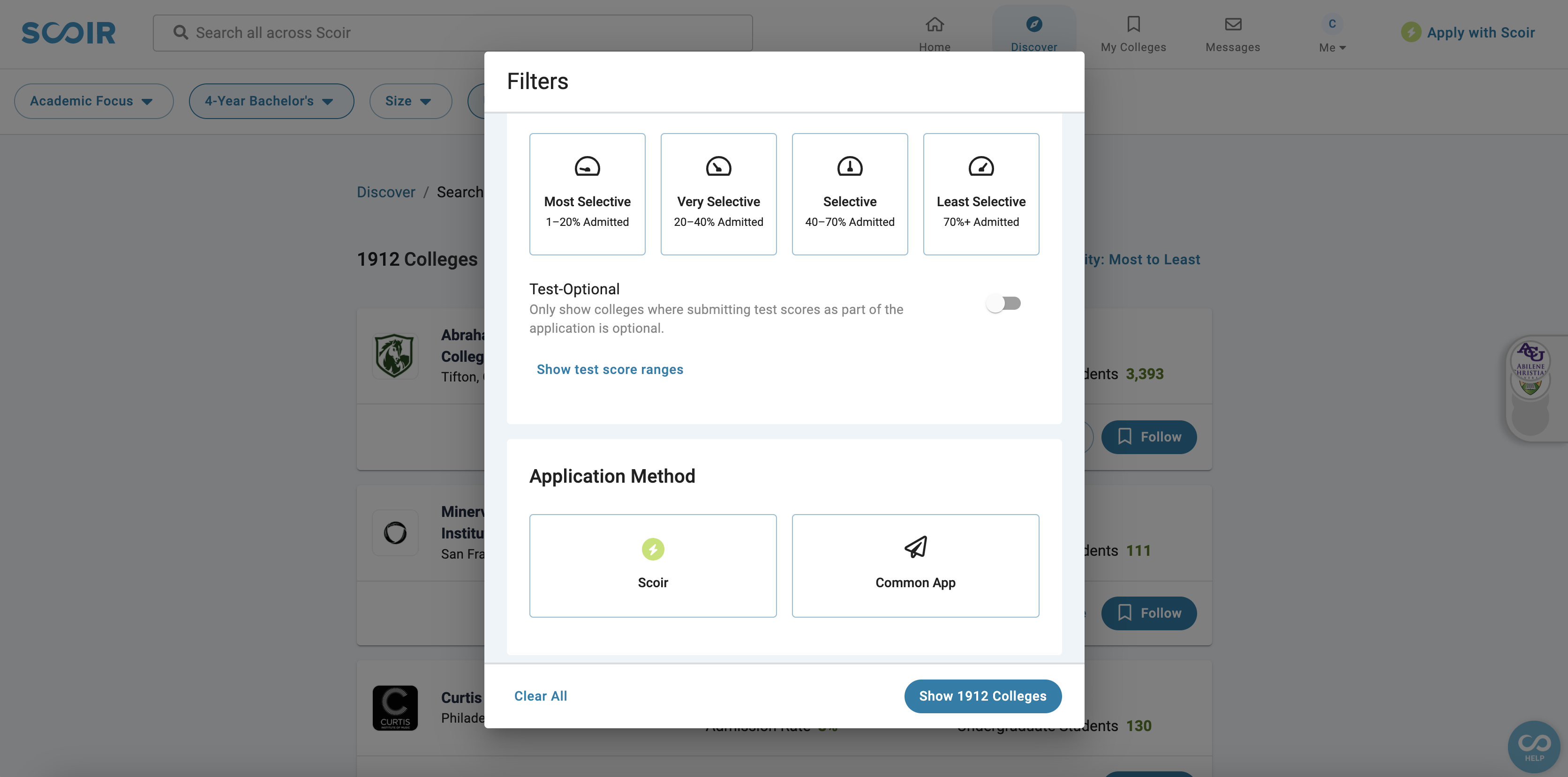Pick the Scoir application method card
1568x777 pixels.
653,565
